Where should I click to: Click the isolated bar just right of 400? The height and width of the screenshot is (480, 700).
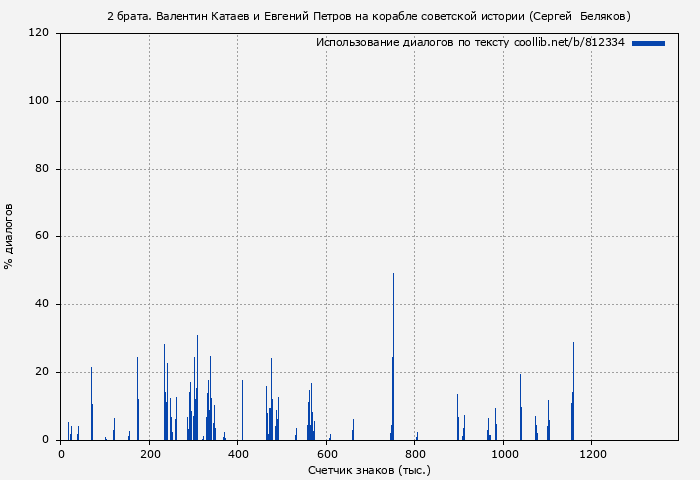(242, 410)
